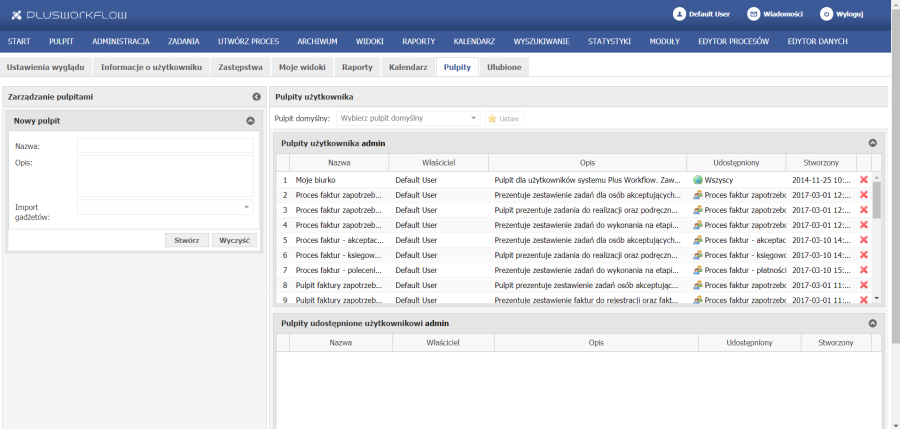The image size is (900, 429).
Task: Open the ADMINISTRACJA menu
Action: (x=120, y=41)
